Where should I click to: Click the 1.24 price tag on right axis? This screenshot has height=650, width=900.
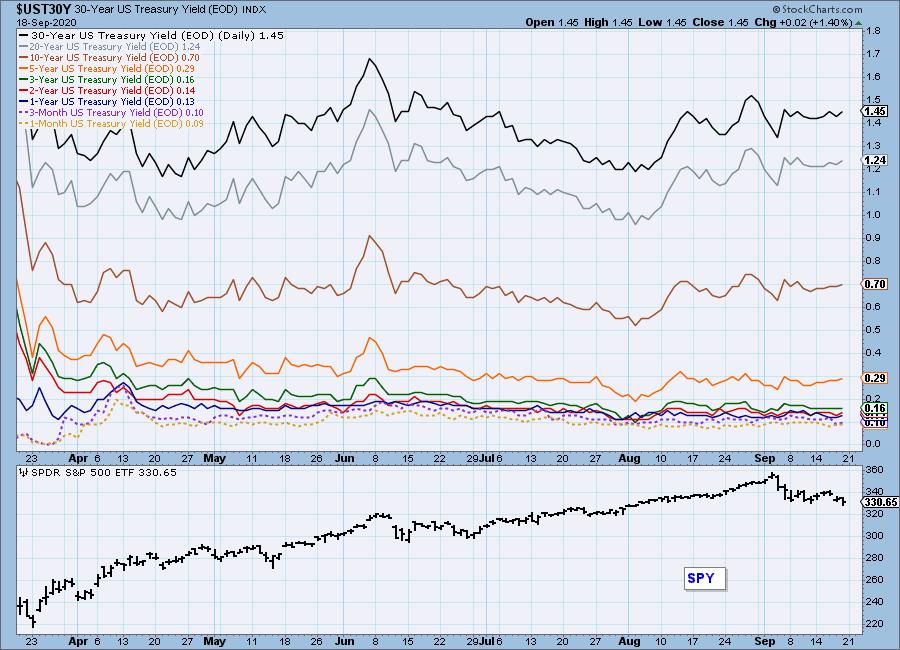pos(875,160)
